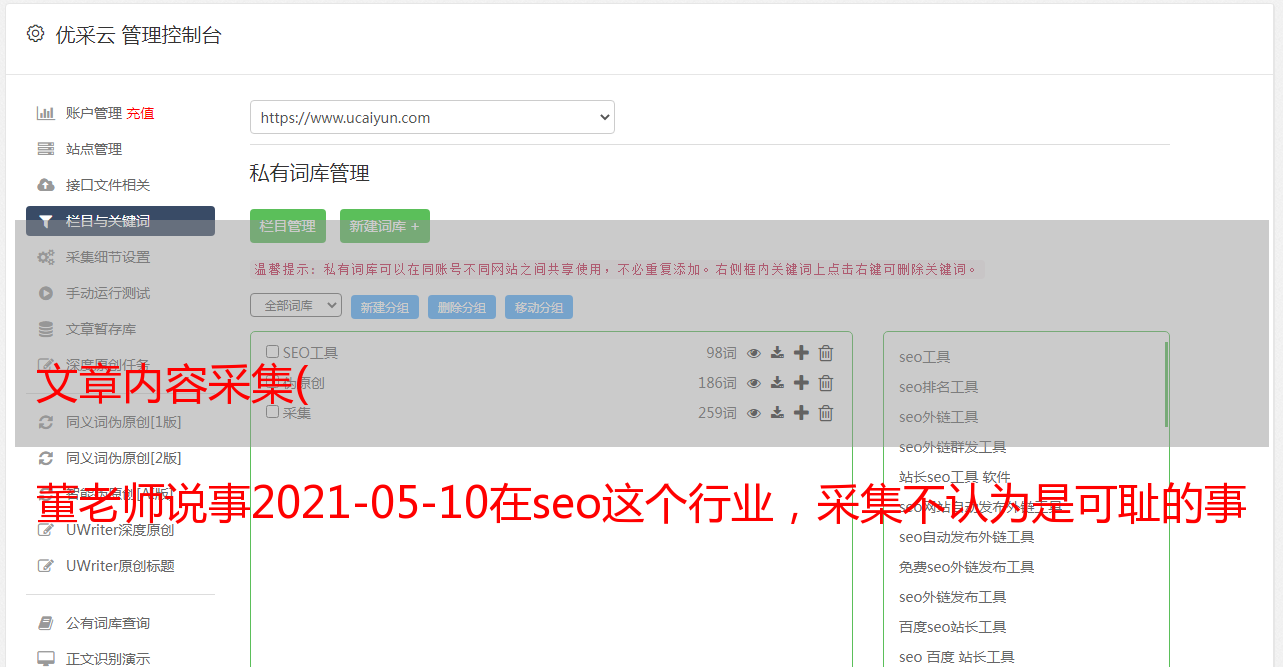Click the green 栏目管理 button

288,226
